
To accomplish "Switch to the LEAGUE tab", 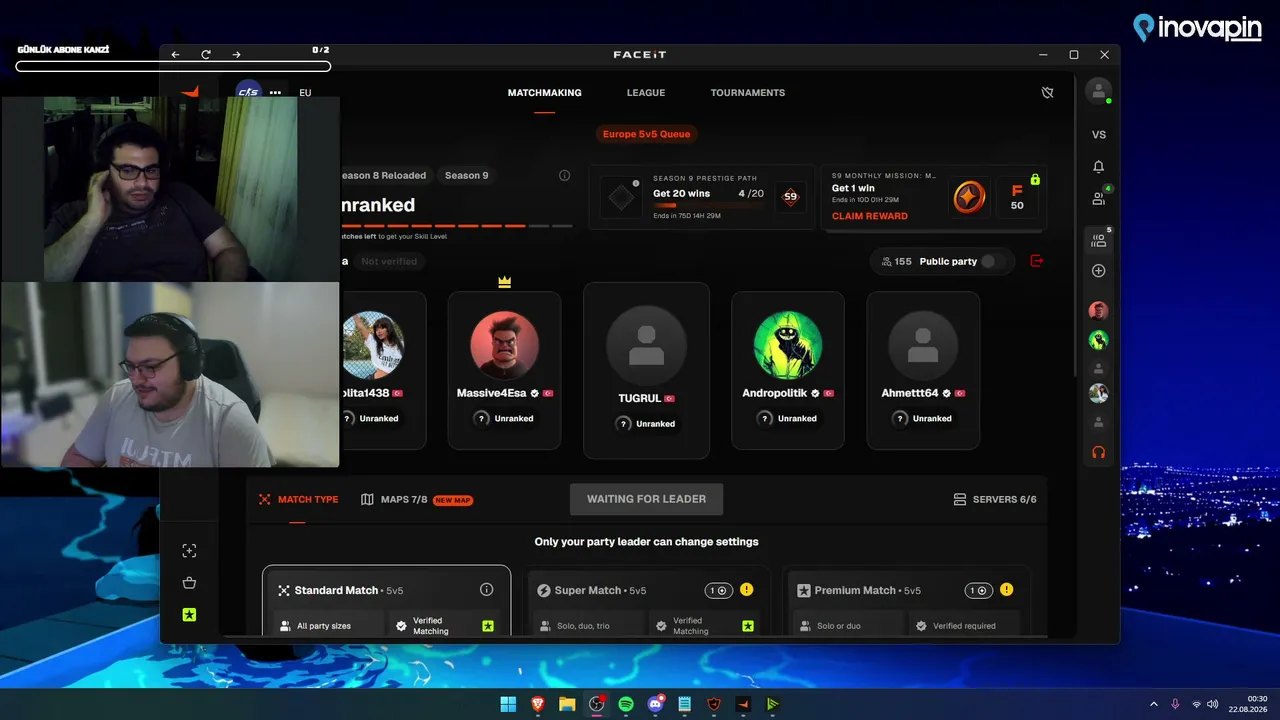I will coord(646,93).
